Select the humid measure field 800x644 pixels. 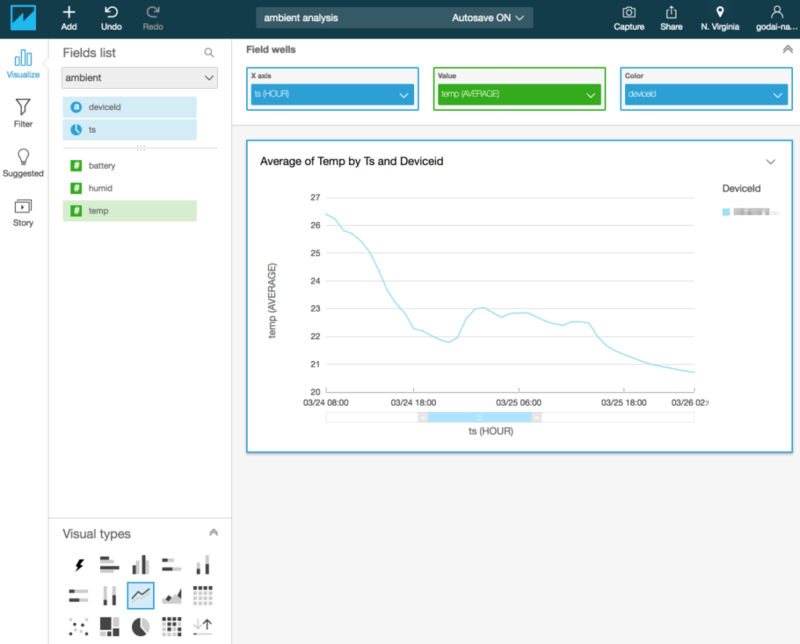tap(130, 188)
